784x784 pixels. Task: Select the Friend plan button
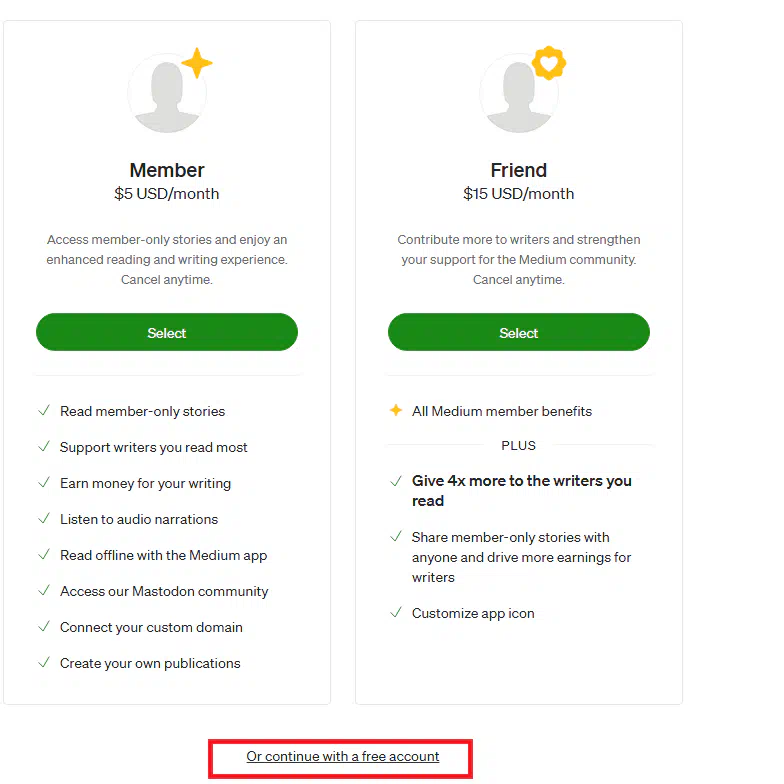[x=519, y=332]
